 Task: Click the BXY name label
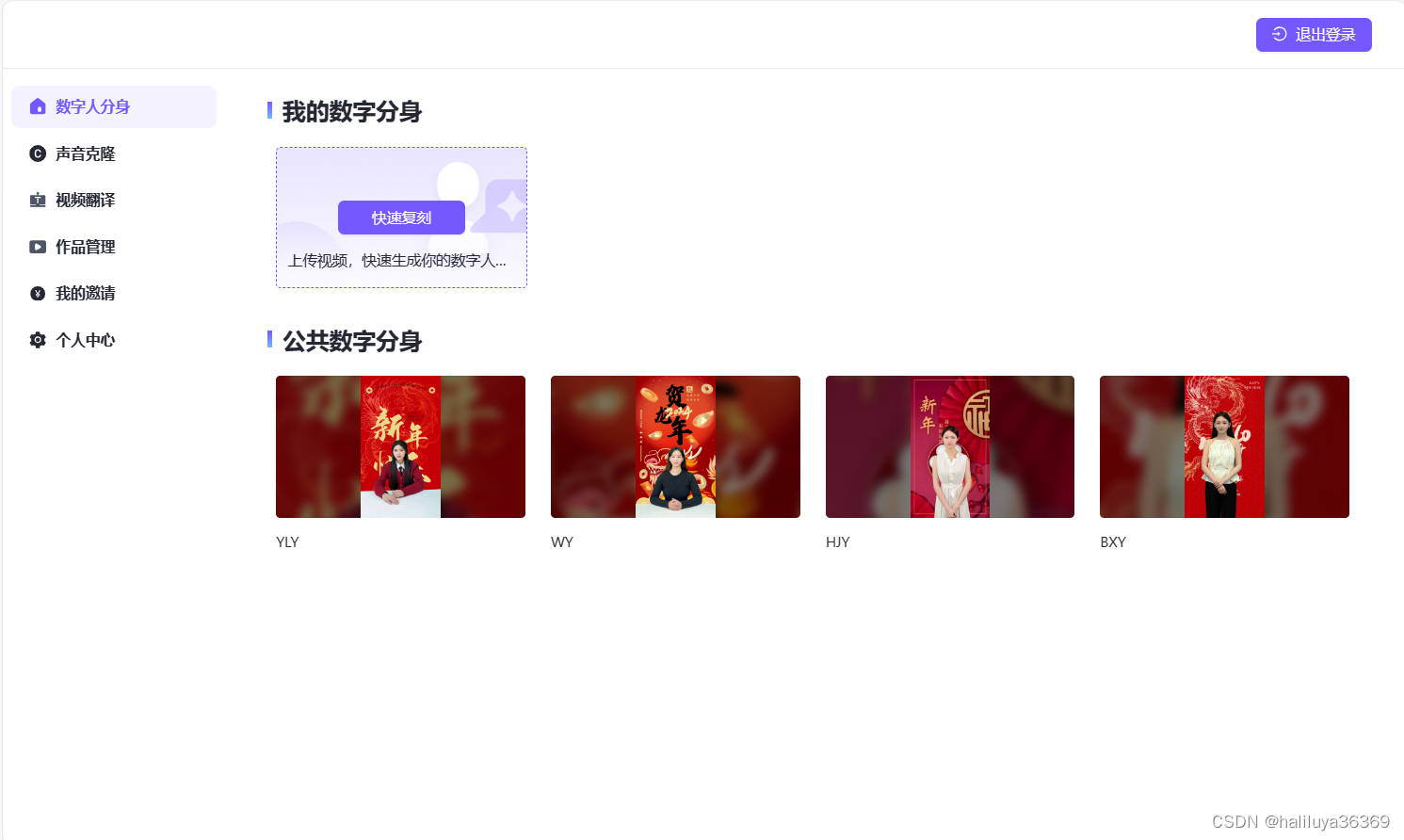(x=1113, y=542)
